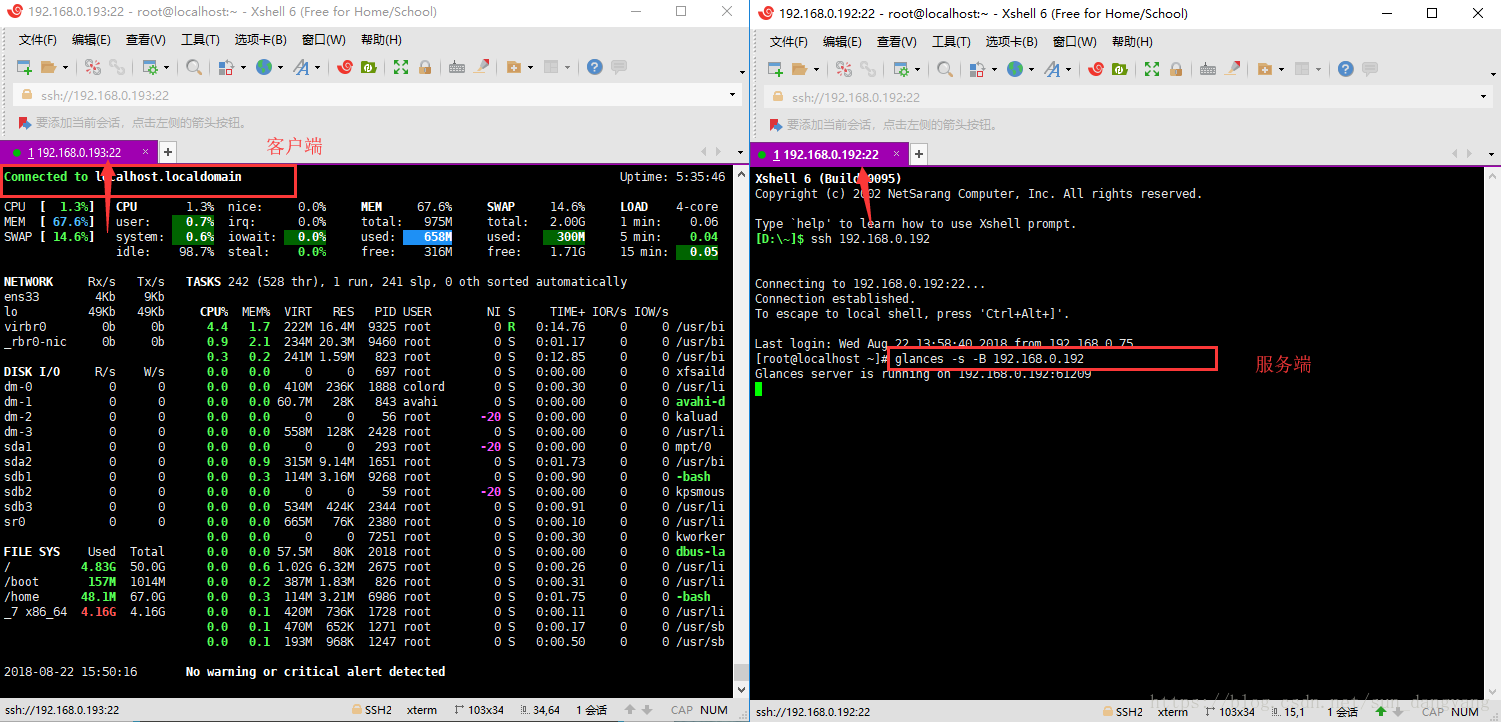The width and height of the screenshot is (1501, 722).
Task: Click 'No warning or critical alert detected' text
Action: point(316,671)
